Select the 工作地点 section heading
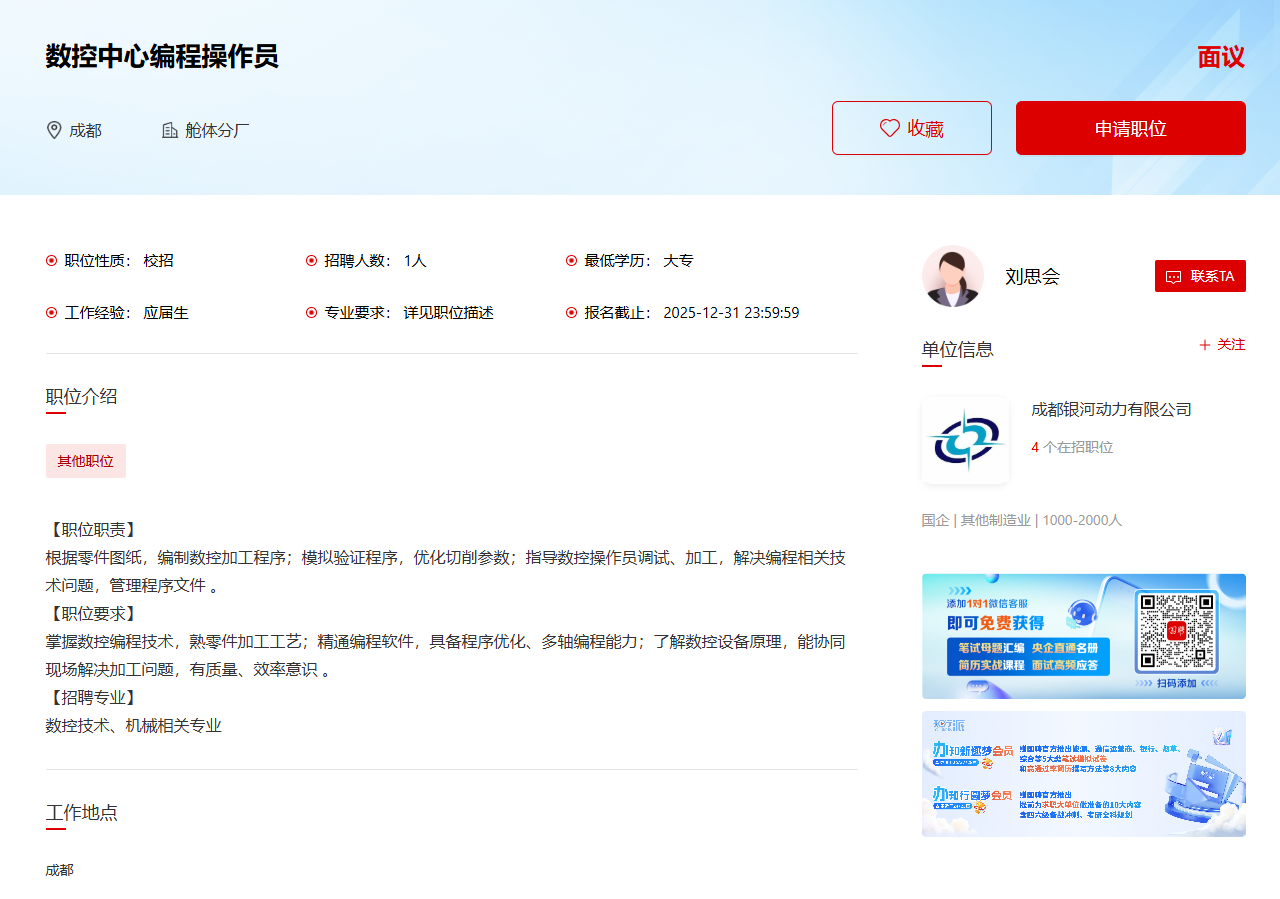 pos(82,812)
